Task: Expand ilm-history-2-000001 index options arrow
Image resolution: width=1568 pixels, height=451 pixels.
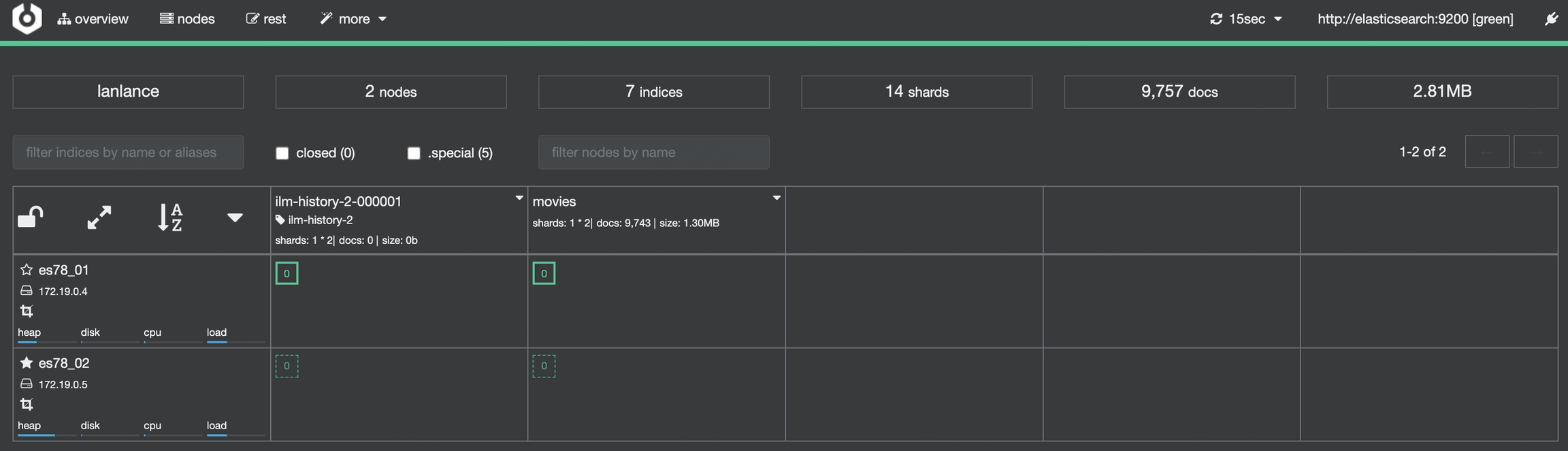Action: pyautogui.click(x=519, y=198)
